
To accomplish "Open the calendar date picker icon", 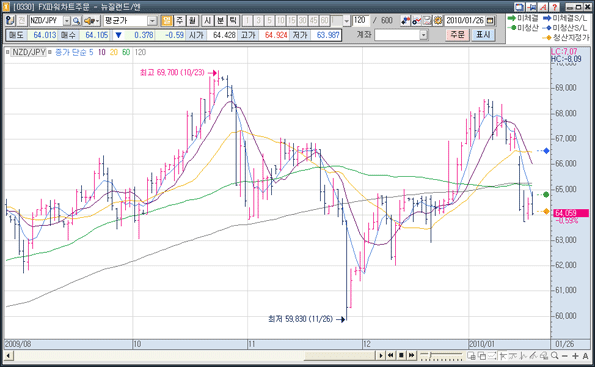I will 490,20.
